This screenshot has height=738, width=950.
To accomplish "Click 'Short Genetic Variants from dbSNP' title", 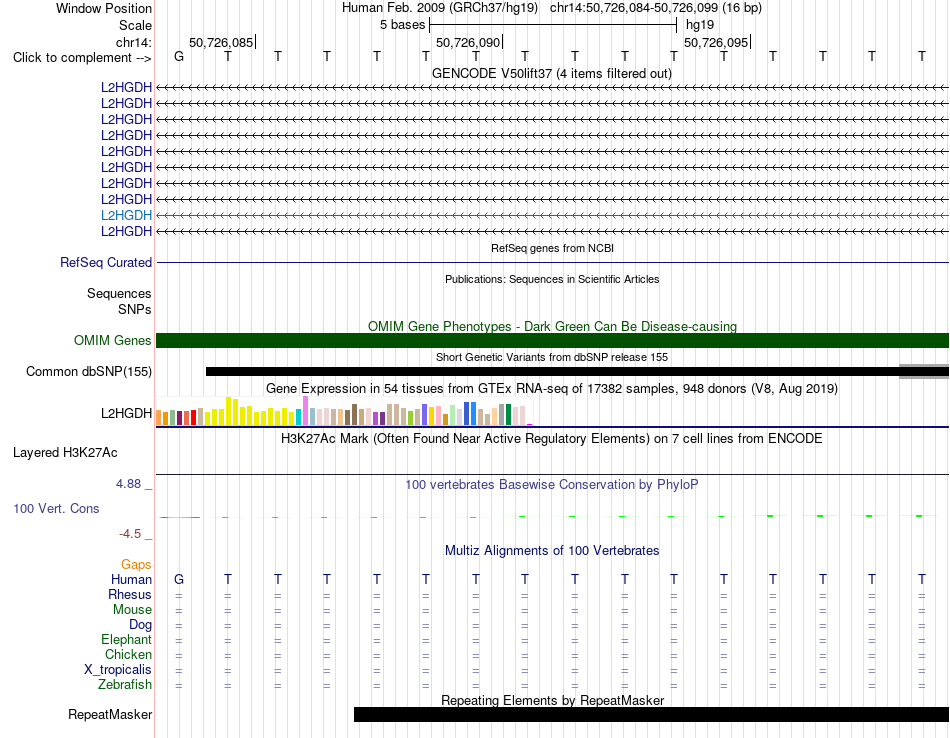I will 552,357.
